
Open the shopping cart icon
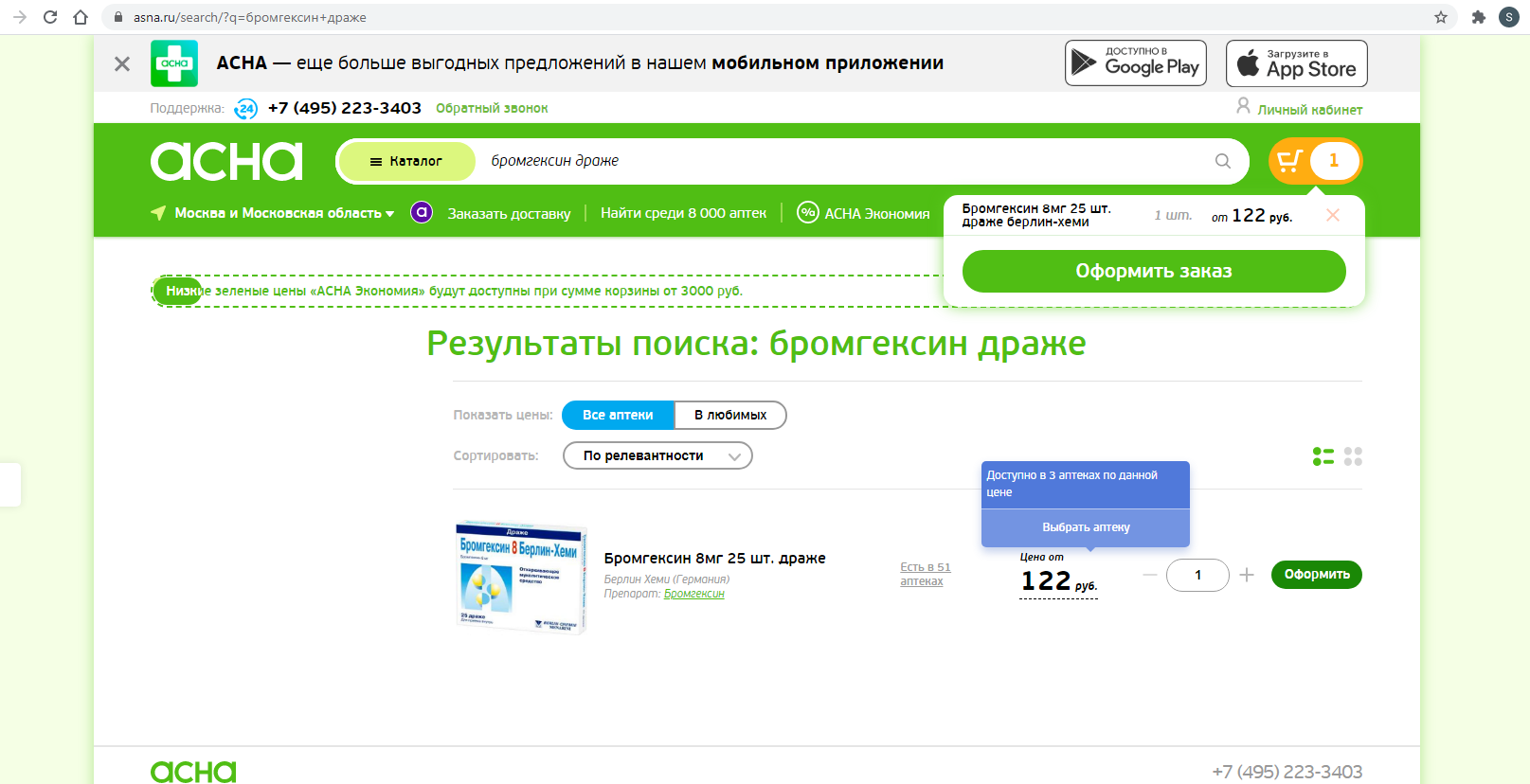(1289, 161)
